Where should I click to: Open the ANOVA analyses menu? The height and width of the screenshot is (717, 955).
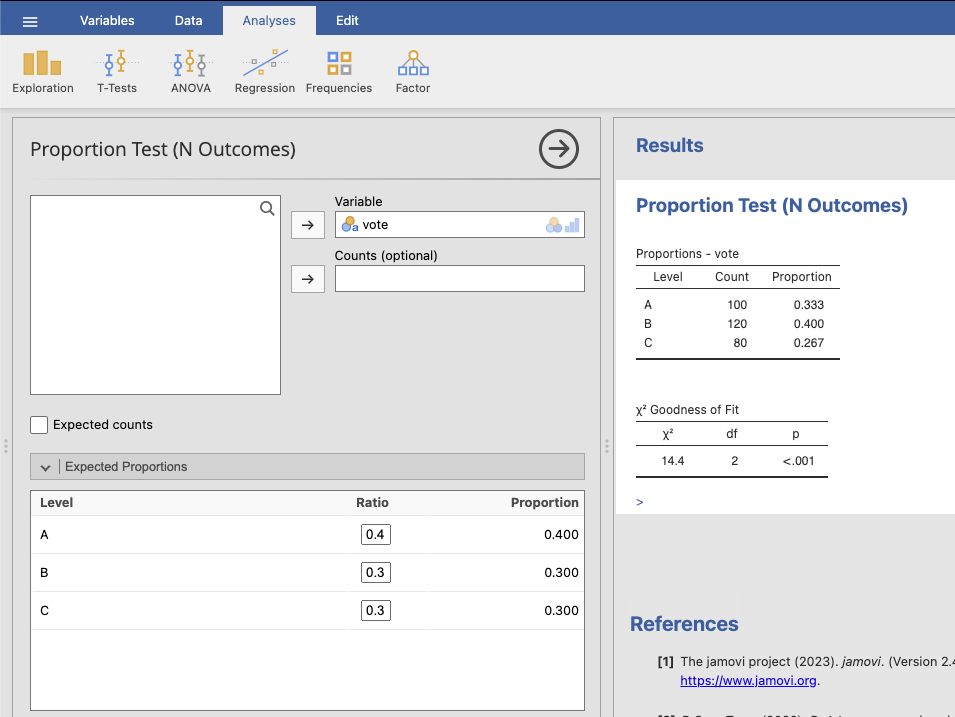coord(190,72)
